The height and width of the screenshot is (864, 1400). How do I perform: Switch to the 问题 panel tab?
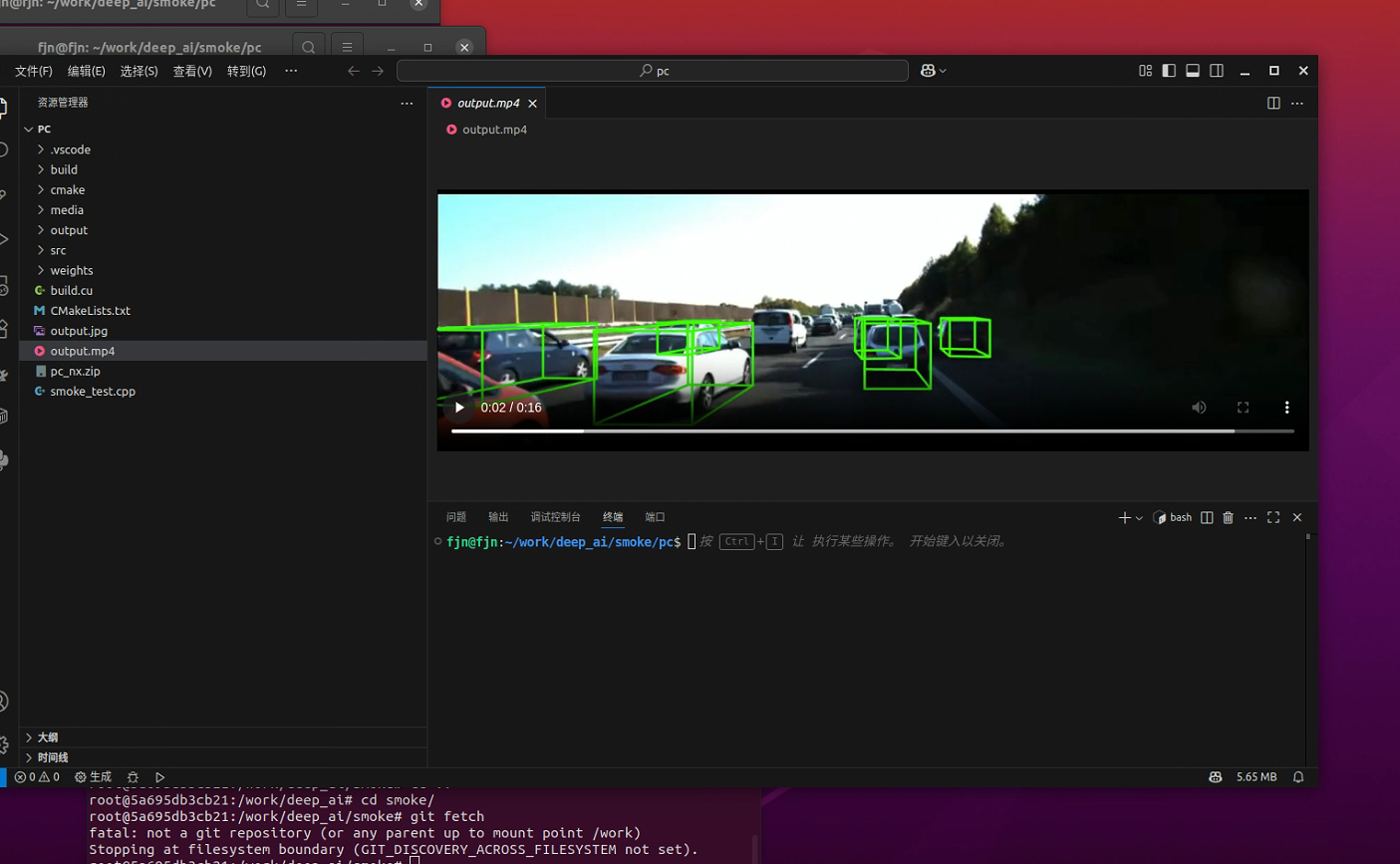tap(456, 517)
